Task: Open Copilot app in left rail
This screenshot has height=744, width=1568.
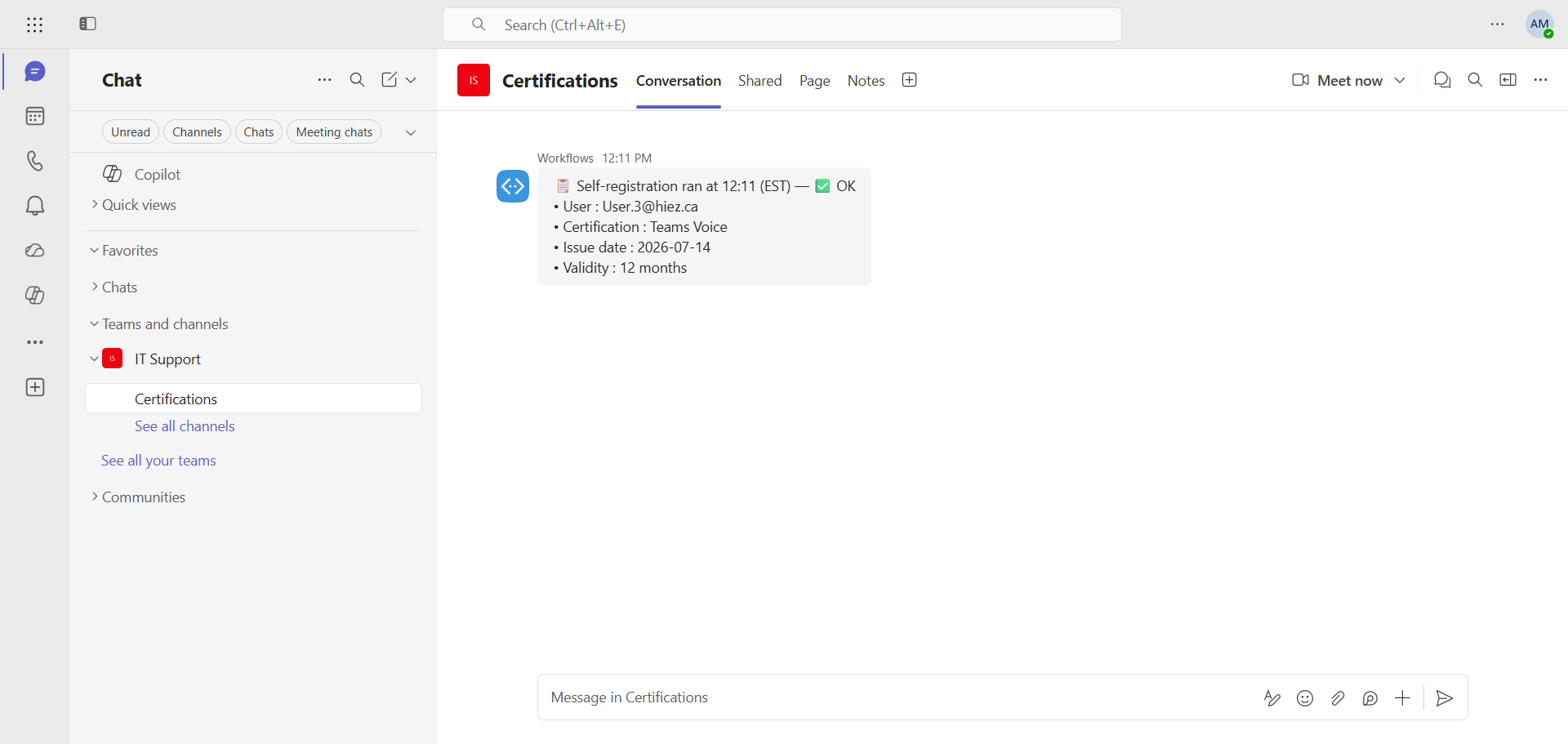Action: point(34,295)
